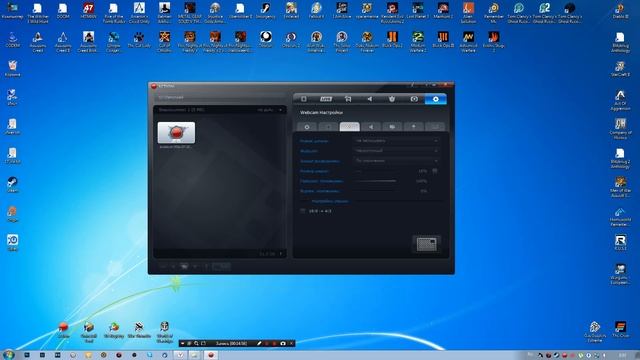The width and height of the screenshot is (640, 360).
Task: Open the export tab icon in Action!
Action: coord(348,99)
